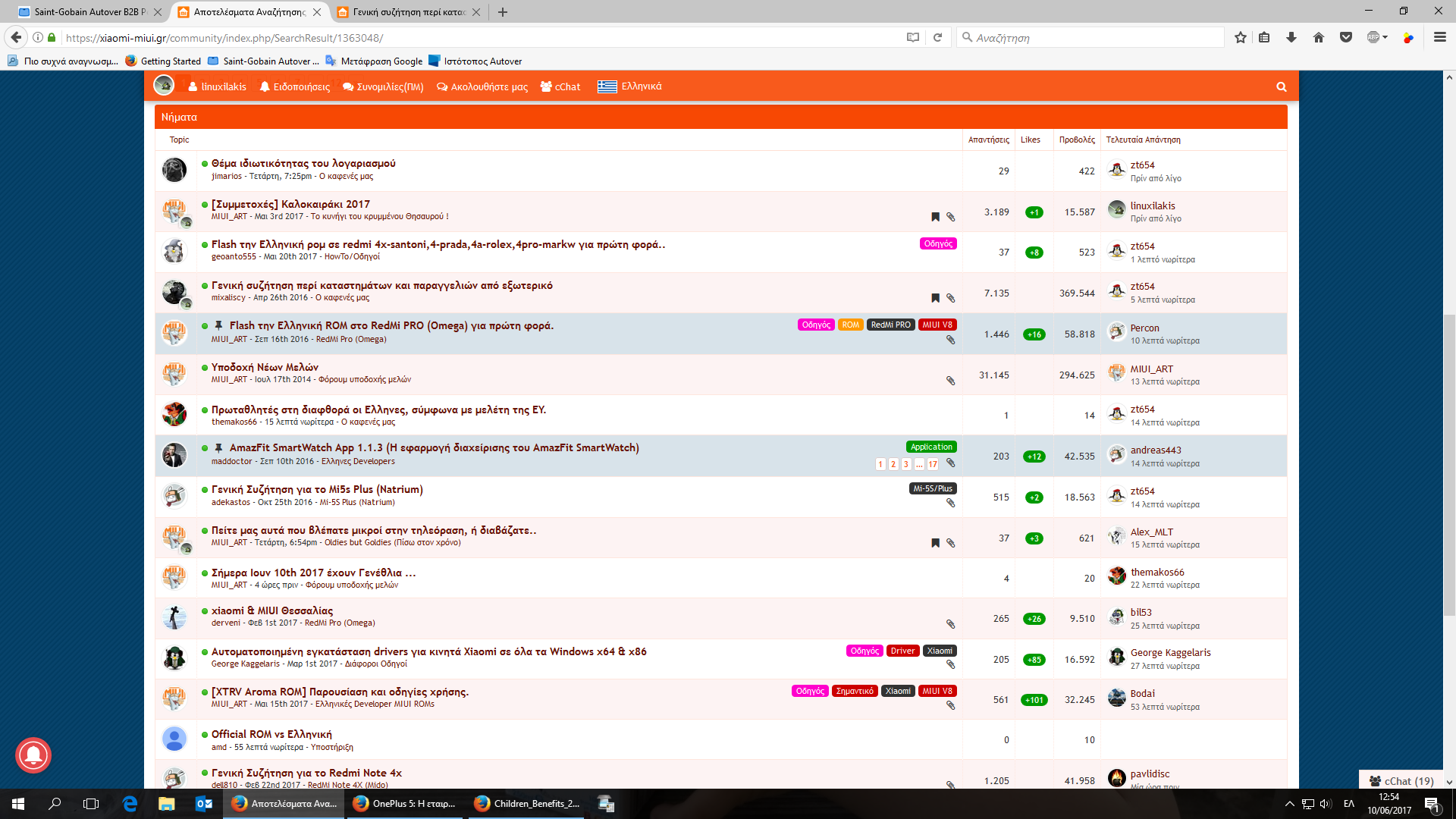1456x819 pixels.
Task: Toggle Firefox reader view icon
Action: 912,37
